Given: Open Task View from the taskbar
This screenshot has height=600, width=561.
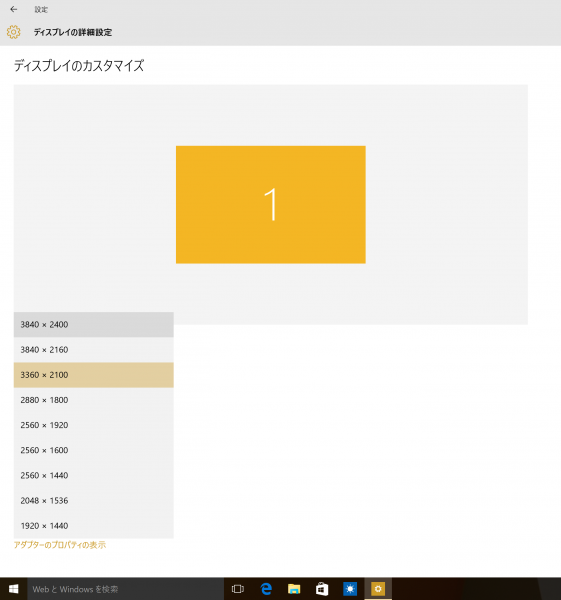Looking at the screenshot, I should click(x=238, y=589).
